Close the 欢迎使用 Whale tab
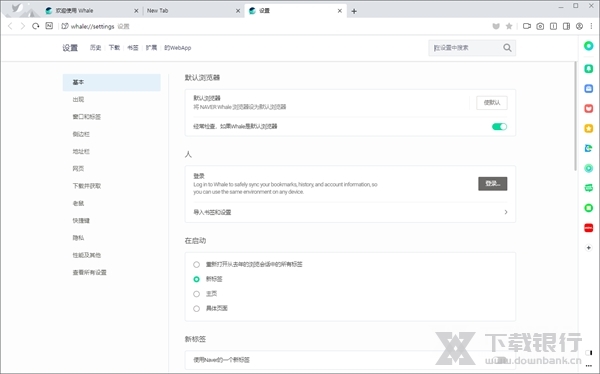600x374 pixels. (x=136, y=11)
